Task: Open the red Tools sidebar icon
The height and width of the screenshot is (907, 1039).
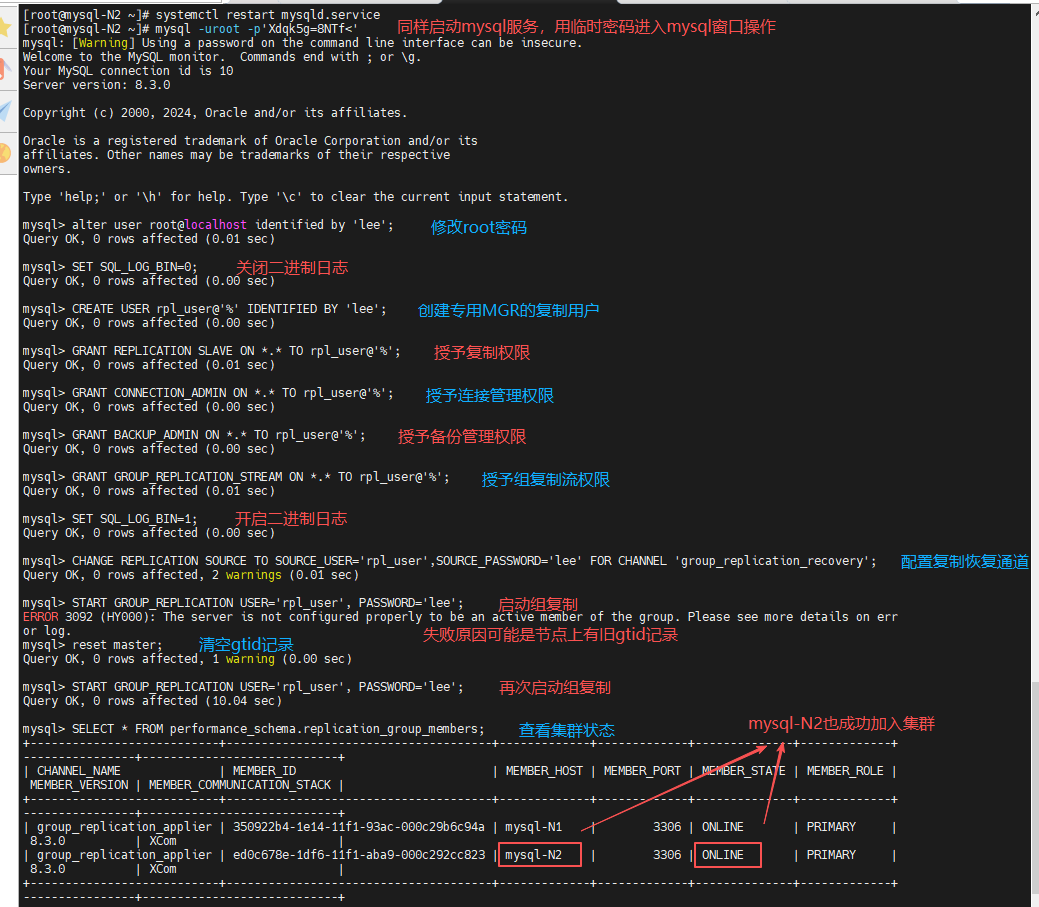Action: (x=5, y=69)
